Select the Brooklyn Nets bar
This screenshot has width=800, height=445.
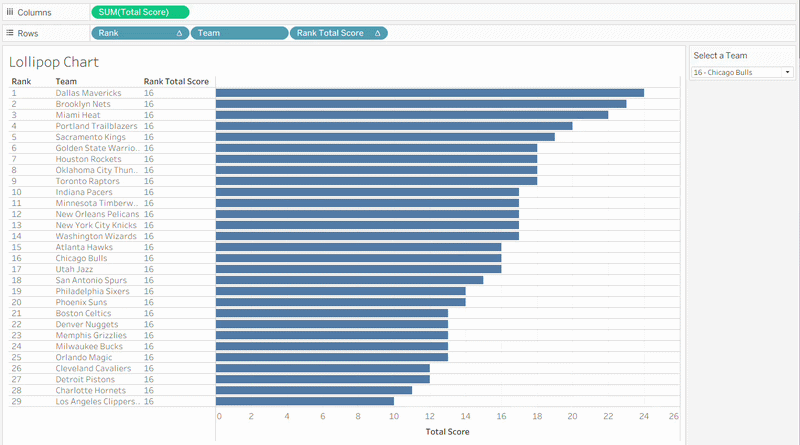[421, 104]
